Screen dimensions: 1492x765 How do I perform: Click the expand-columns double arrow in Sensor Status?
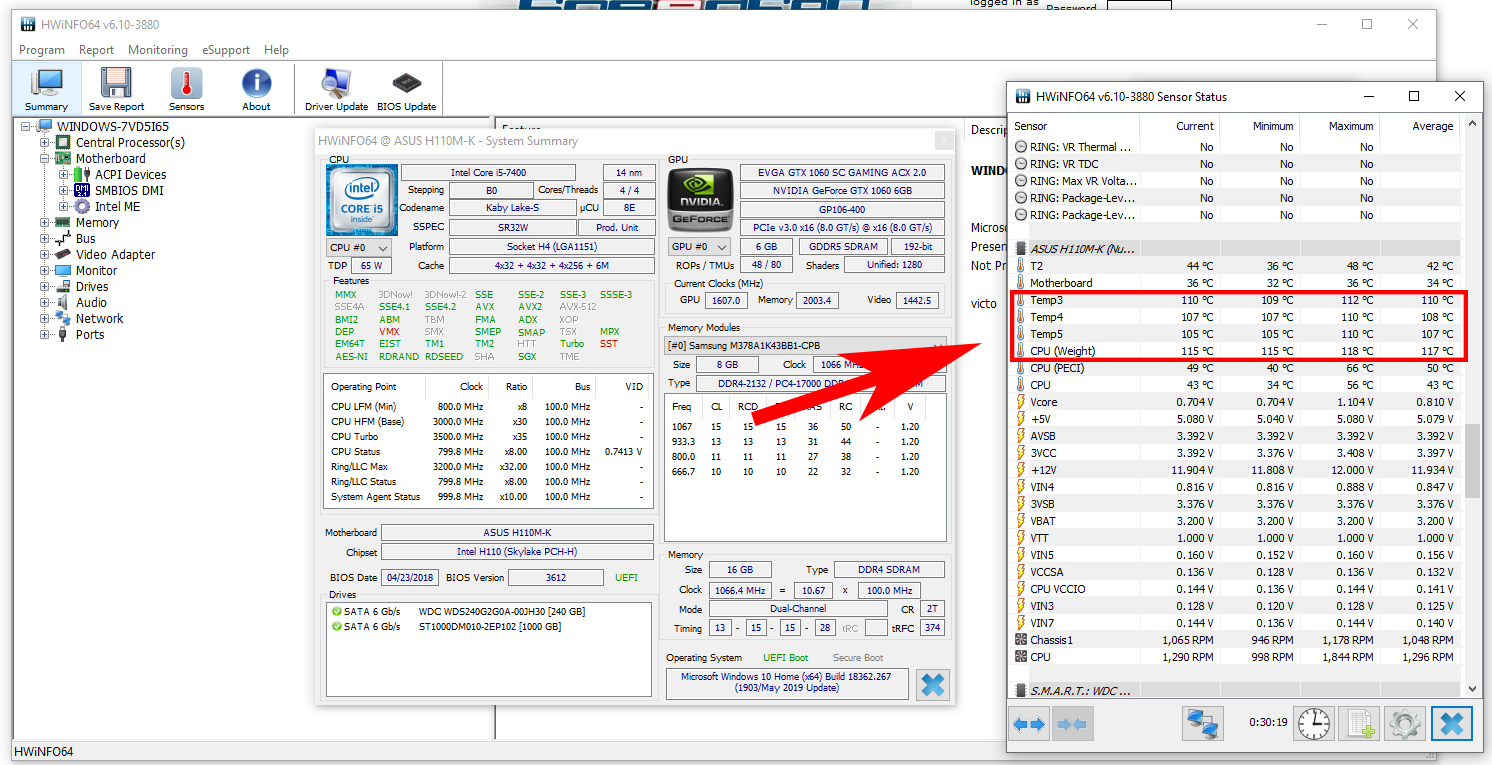(1029, 723)
